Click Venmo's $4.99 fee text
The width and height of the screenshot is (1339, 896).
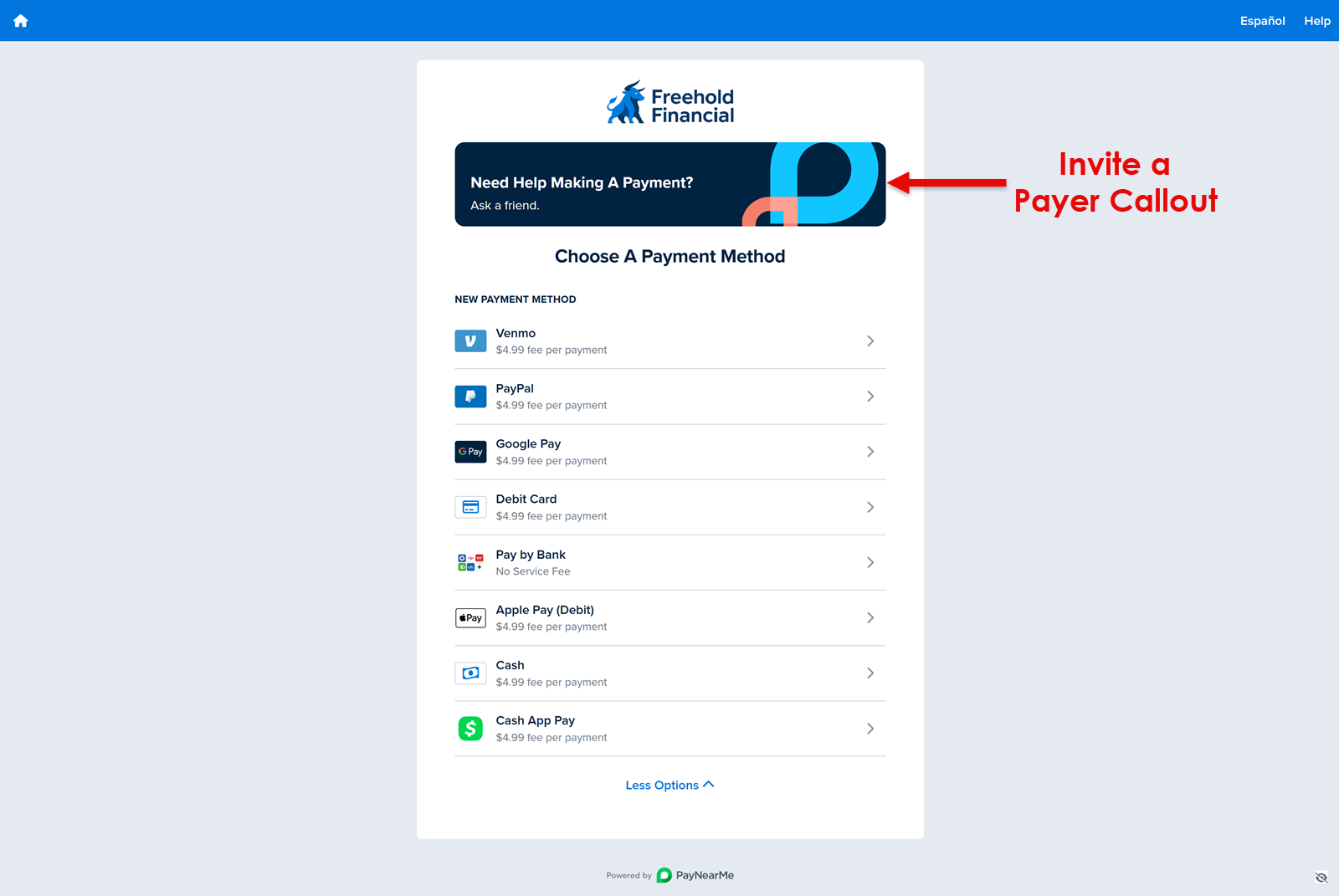[x=552, y=350]
